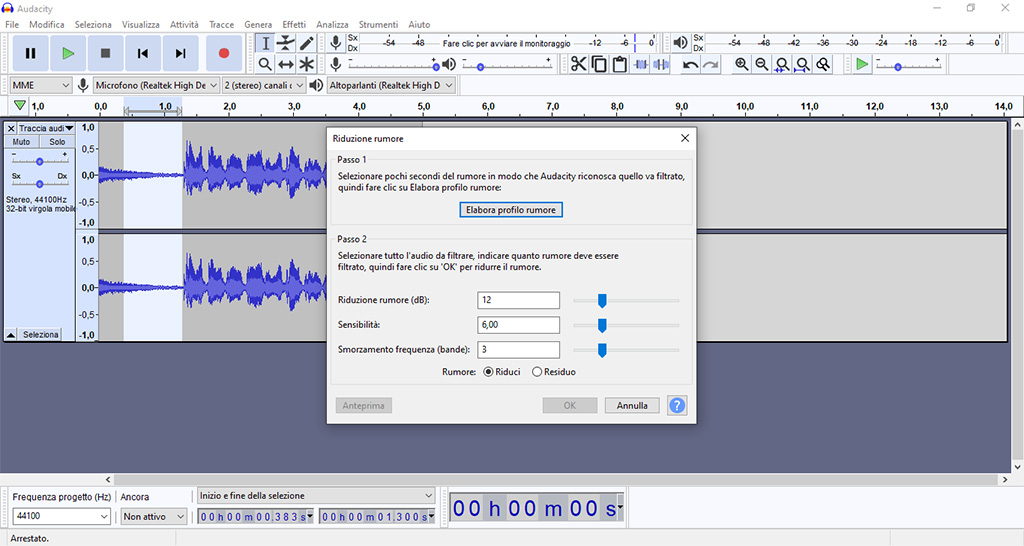This screenshot has width=1024, height=546.
Task: Close the Riduzione rumore dialog
Action: 684,138
